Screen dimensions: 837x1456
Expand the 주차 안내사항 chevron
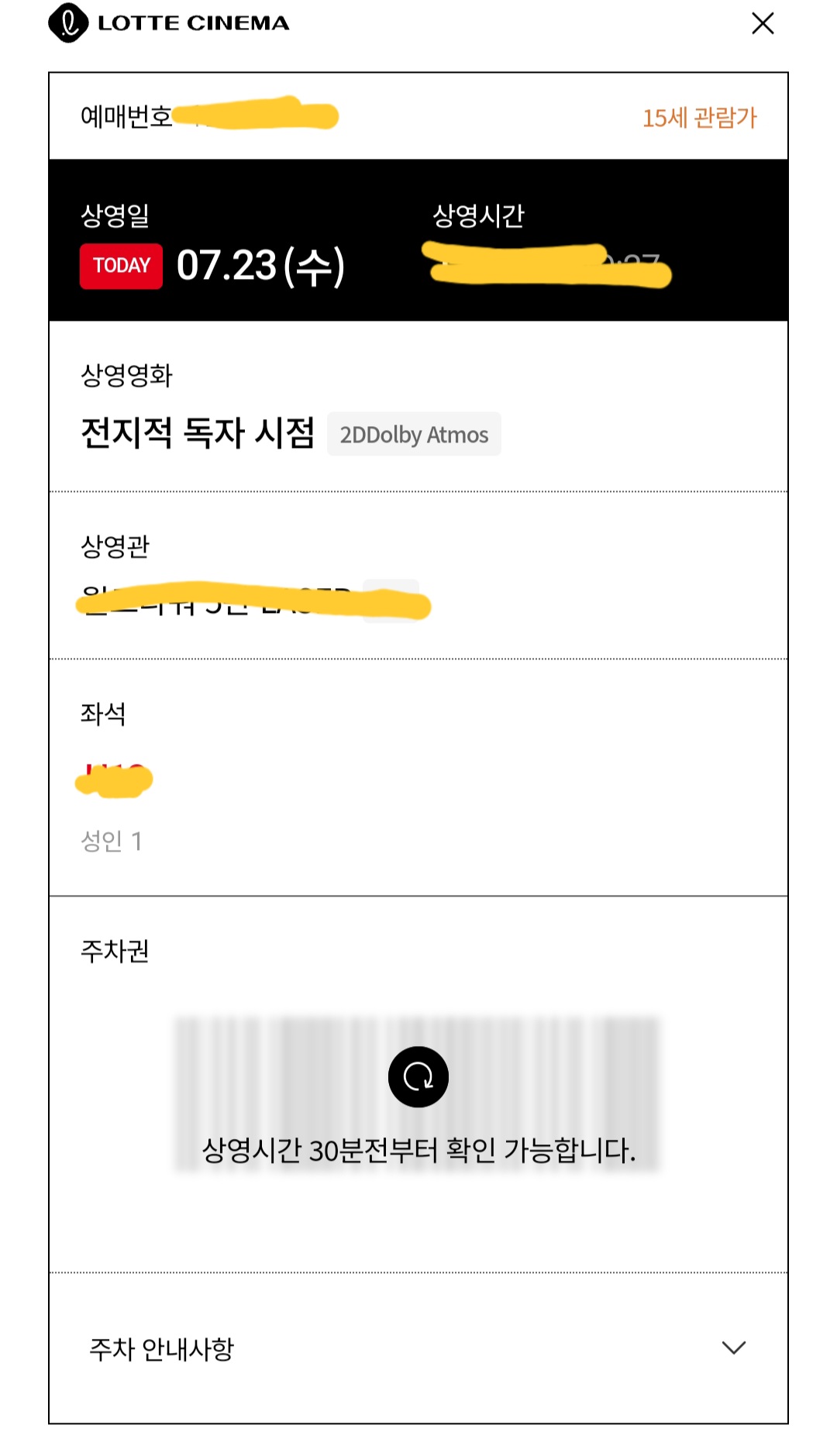pyautogui.click(x=733, y=1348)
